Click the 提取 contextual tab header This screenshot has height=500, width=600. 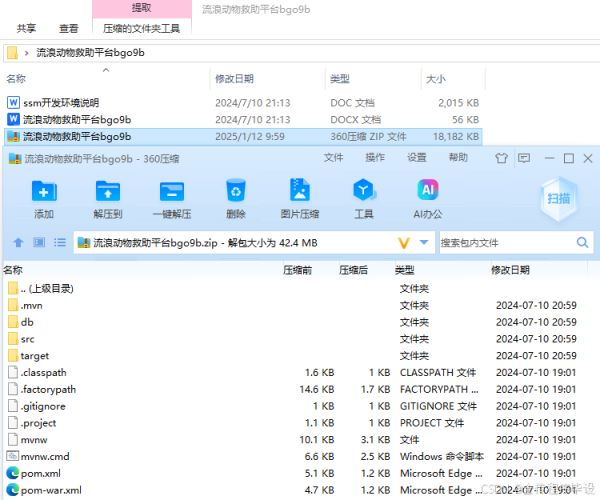pyautogui.click(x=142, y=8)
